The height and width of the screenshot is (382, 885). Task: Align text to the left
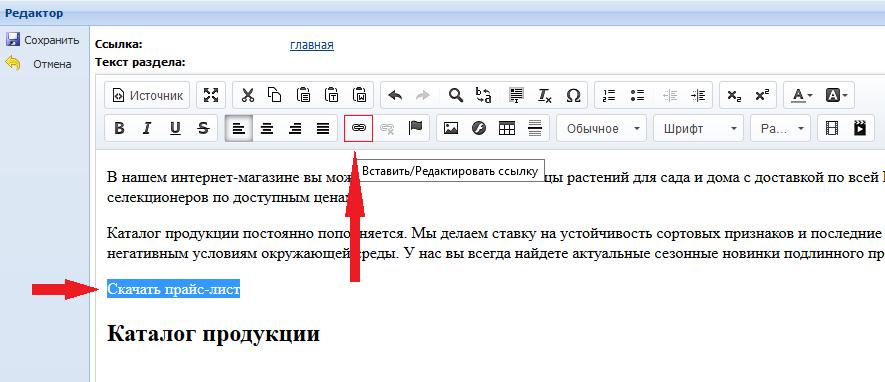tap(239, 129)
